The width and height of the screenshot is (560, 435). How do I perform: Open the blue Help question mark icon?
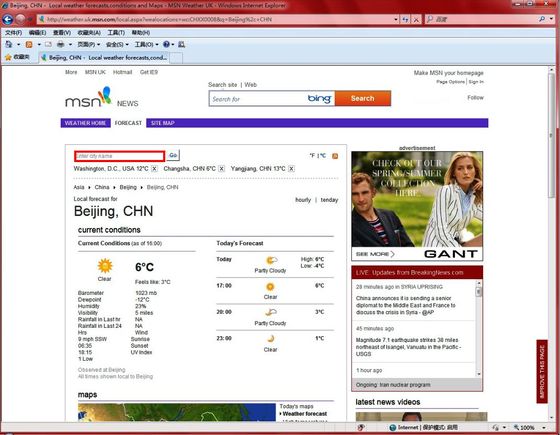[166, 44]
